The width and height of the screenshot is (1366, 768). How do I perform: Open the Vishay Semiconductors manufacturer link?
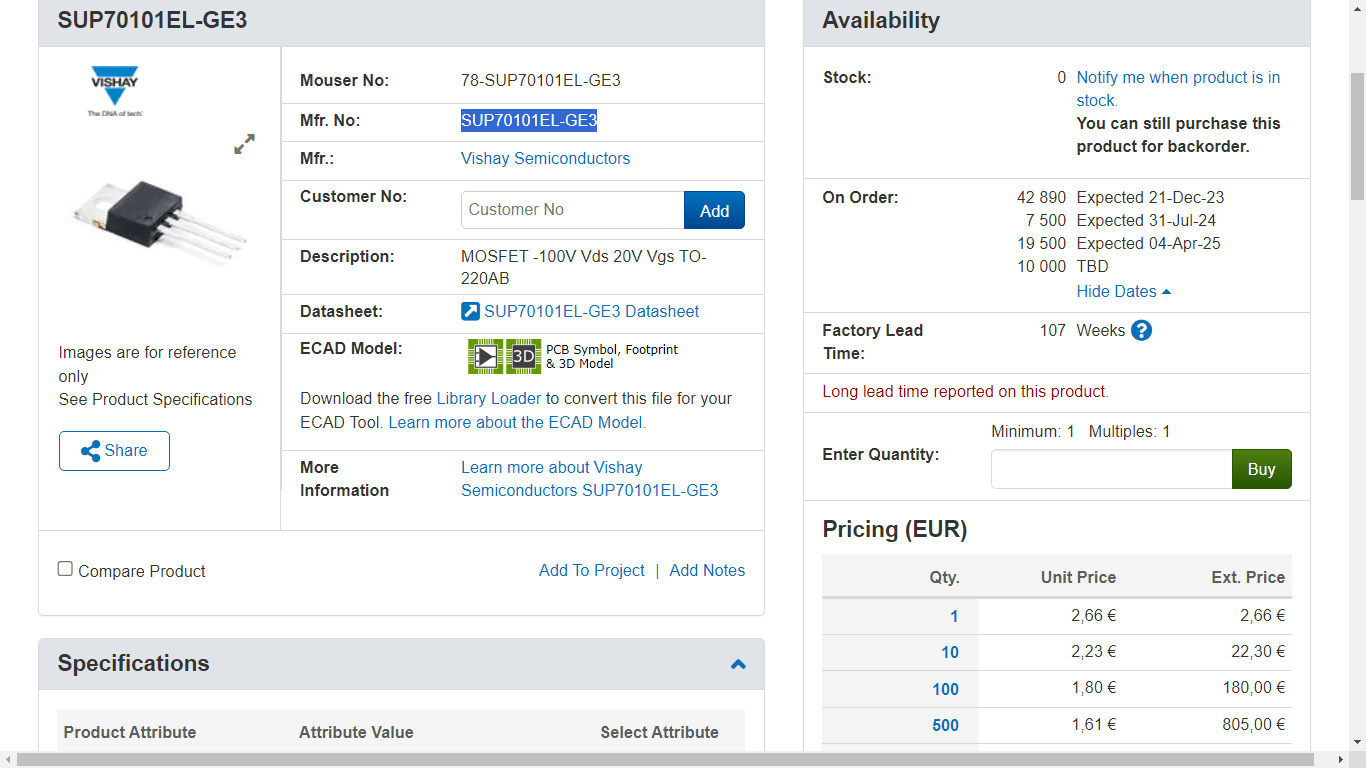(545, 158)
